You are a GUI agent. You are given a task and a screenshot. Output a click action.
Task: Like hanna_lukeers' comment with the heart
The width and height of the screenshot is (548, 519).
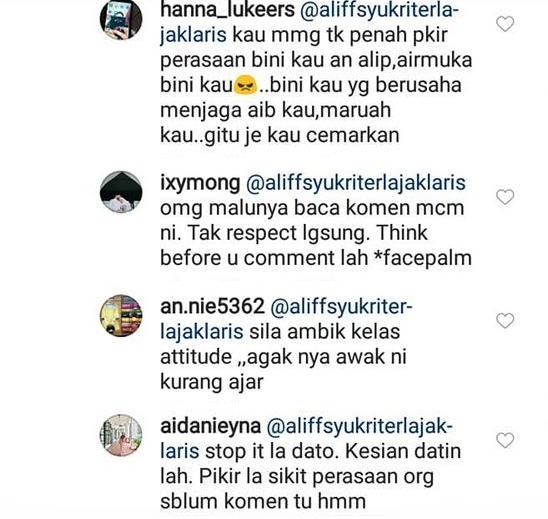[505, 24]
